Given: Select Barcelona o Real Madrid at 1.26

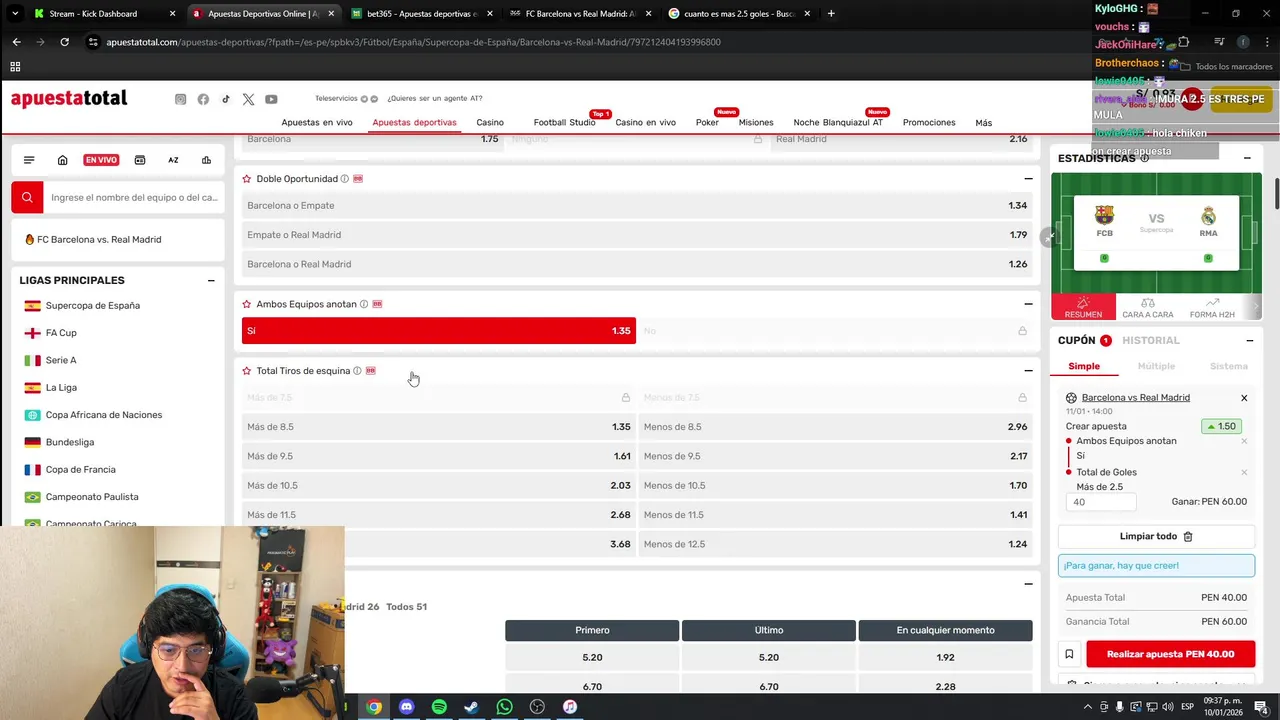Looking at the screenshot, I should [637, 264].
